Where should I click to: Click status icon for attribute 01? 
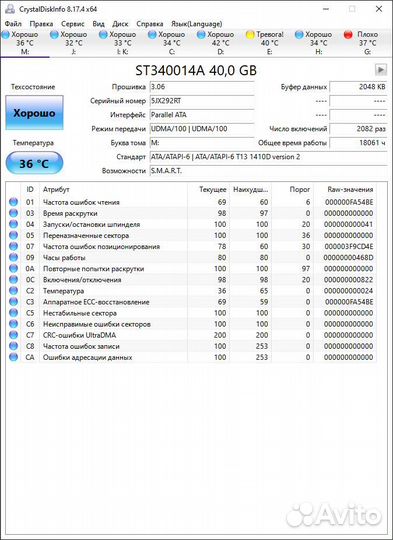coord(13,202)
